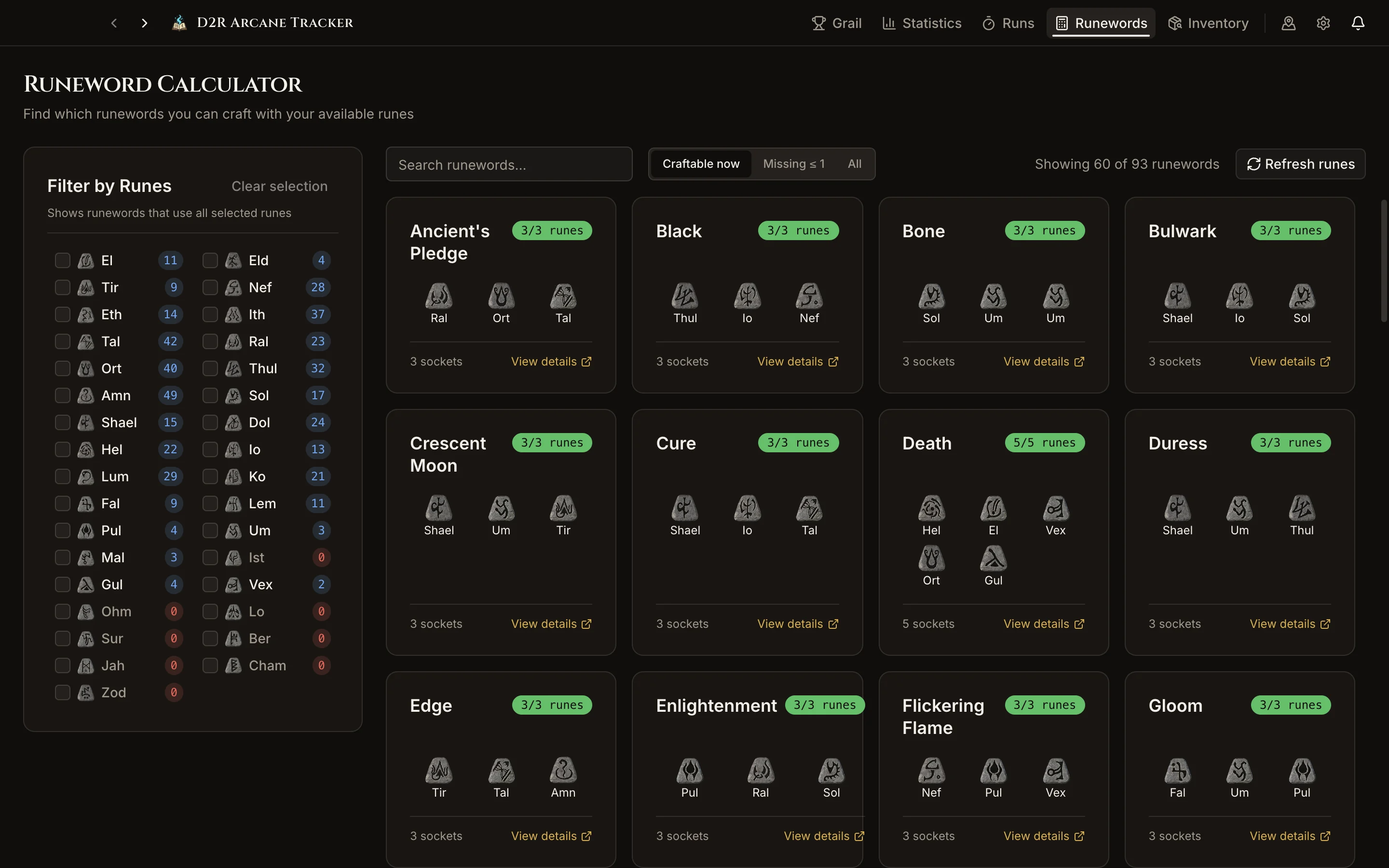Screen dimensions: 1389x868
Task: Click the Search runewords input field
Action: coord(509,164)
